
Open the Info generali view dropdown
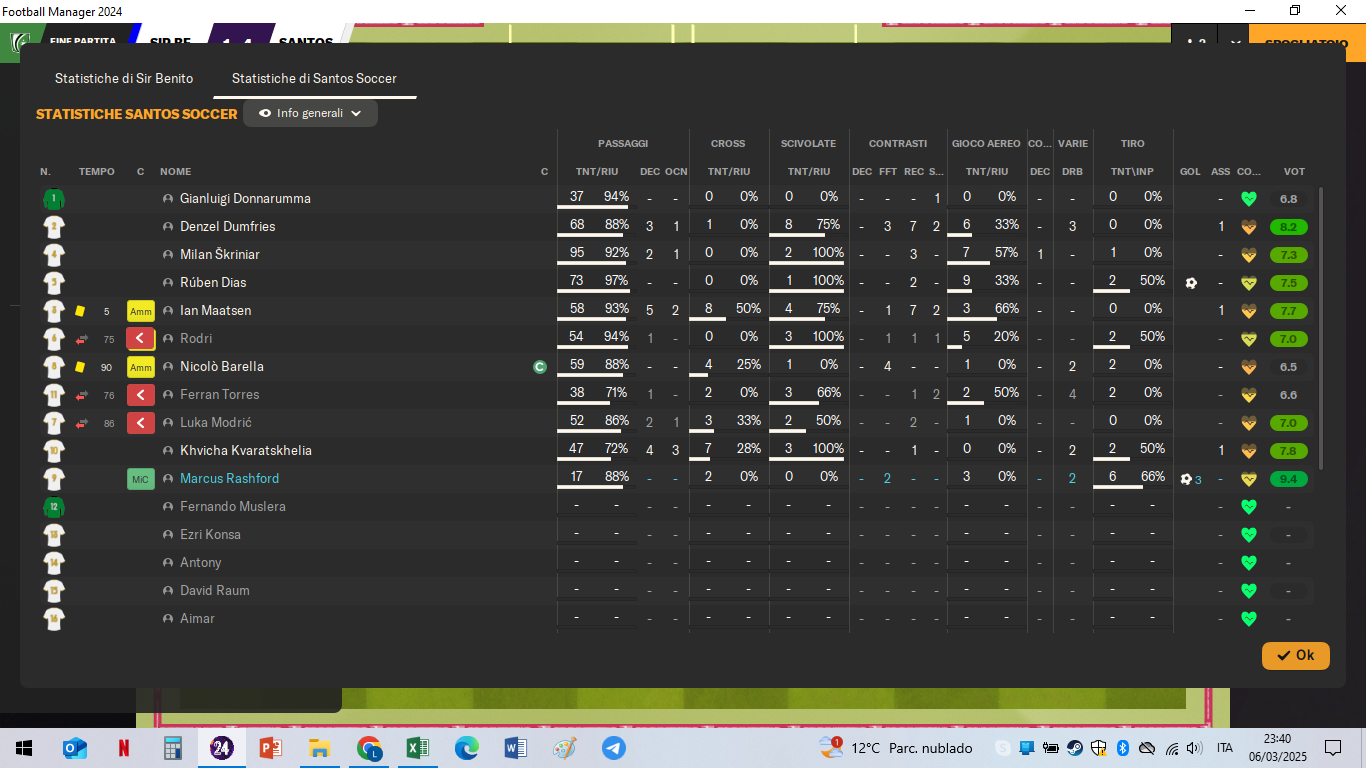310,114
